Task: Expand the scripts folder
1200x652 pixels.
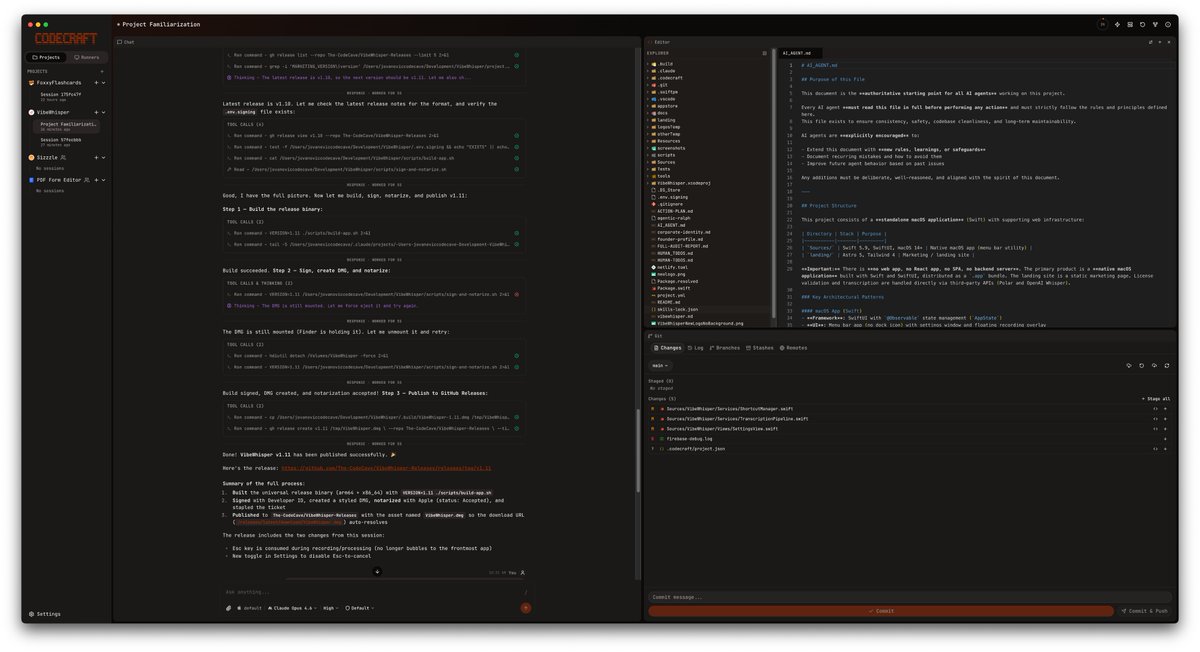Action: pyautogui.click(x=666, y=154)
